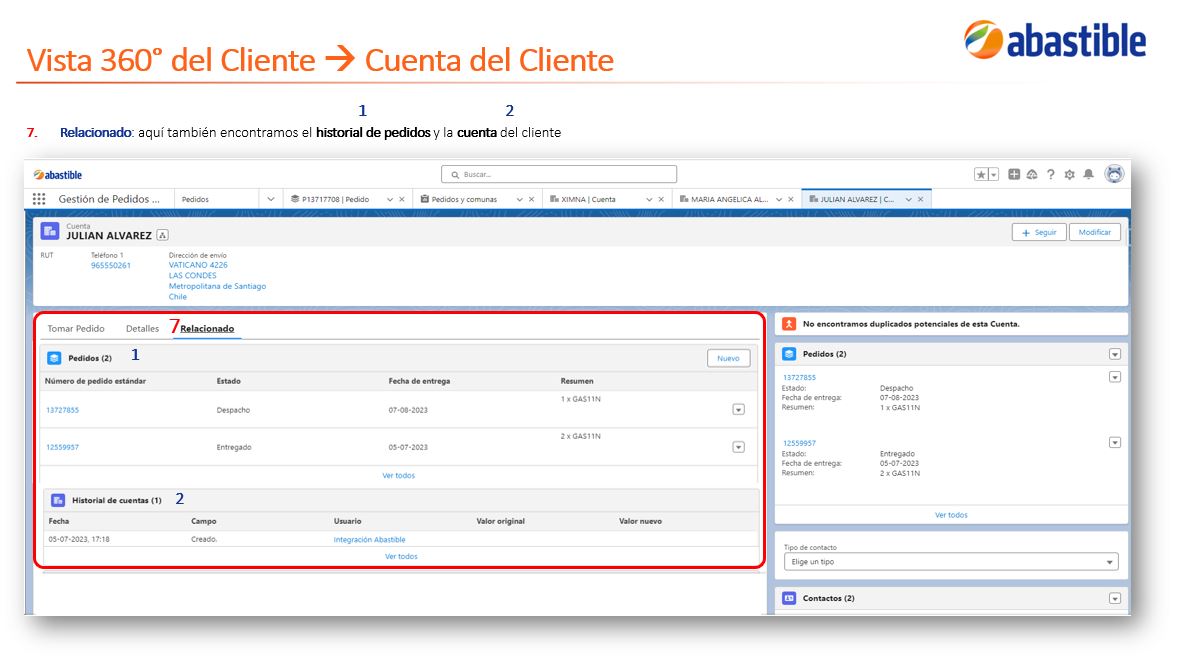Open the setup gear icon
This screenshot has width=1177, height=663.
(1070, 174)
